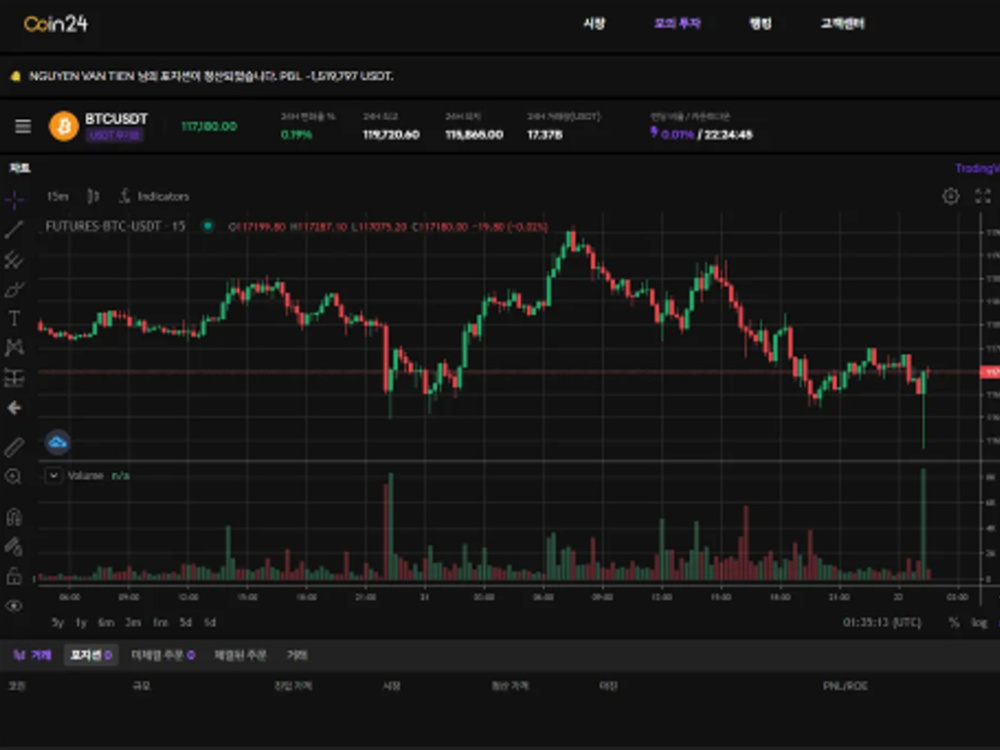Select the brush drawing tool
This screenshot has height=750, width=1000.
pos(14,290)
